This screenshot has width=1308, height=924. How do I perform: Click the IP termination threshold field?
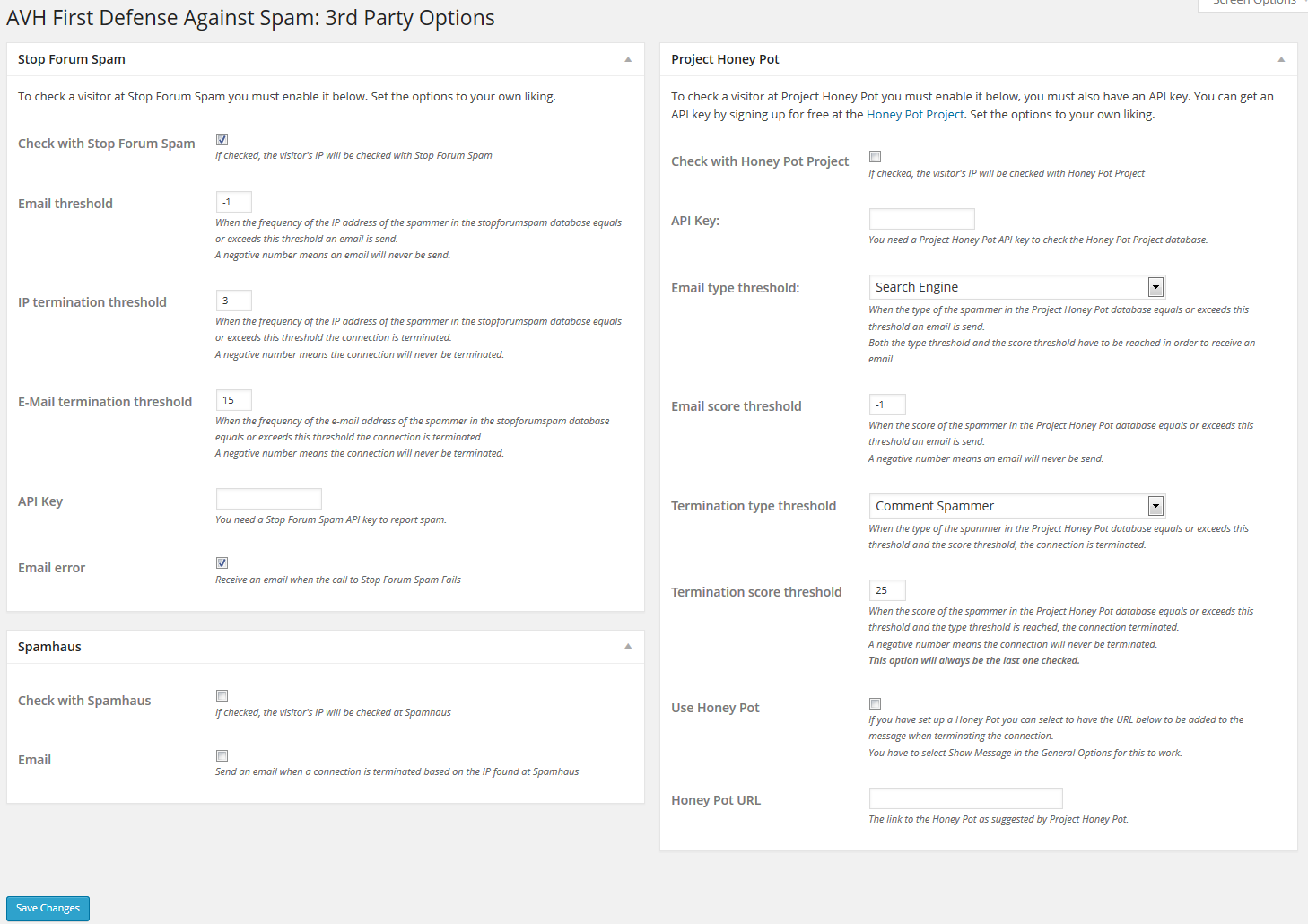234,301
